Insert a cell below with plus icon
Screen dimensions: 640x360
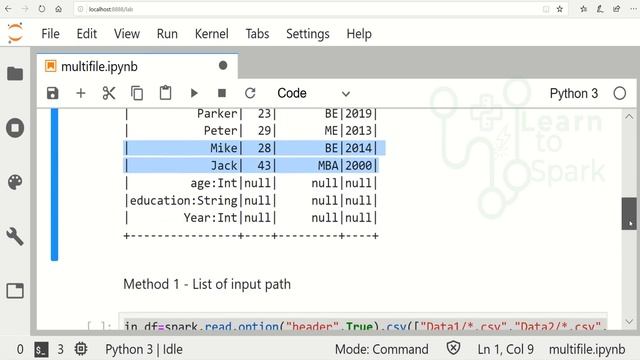click(81, 93)
